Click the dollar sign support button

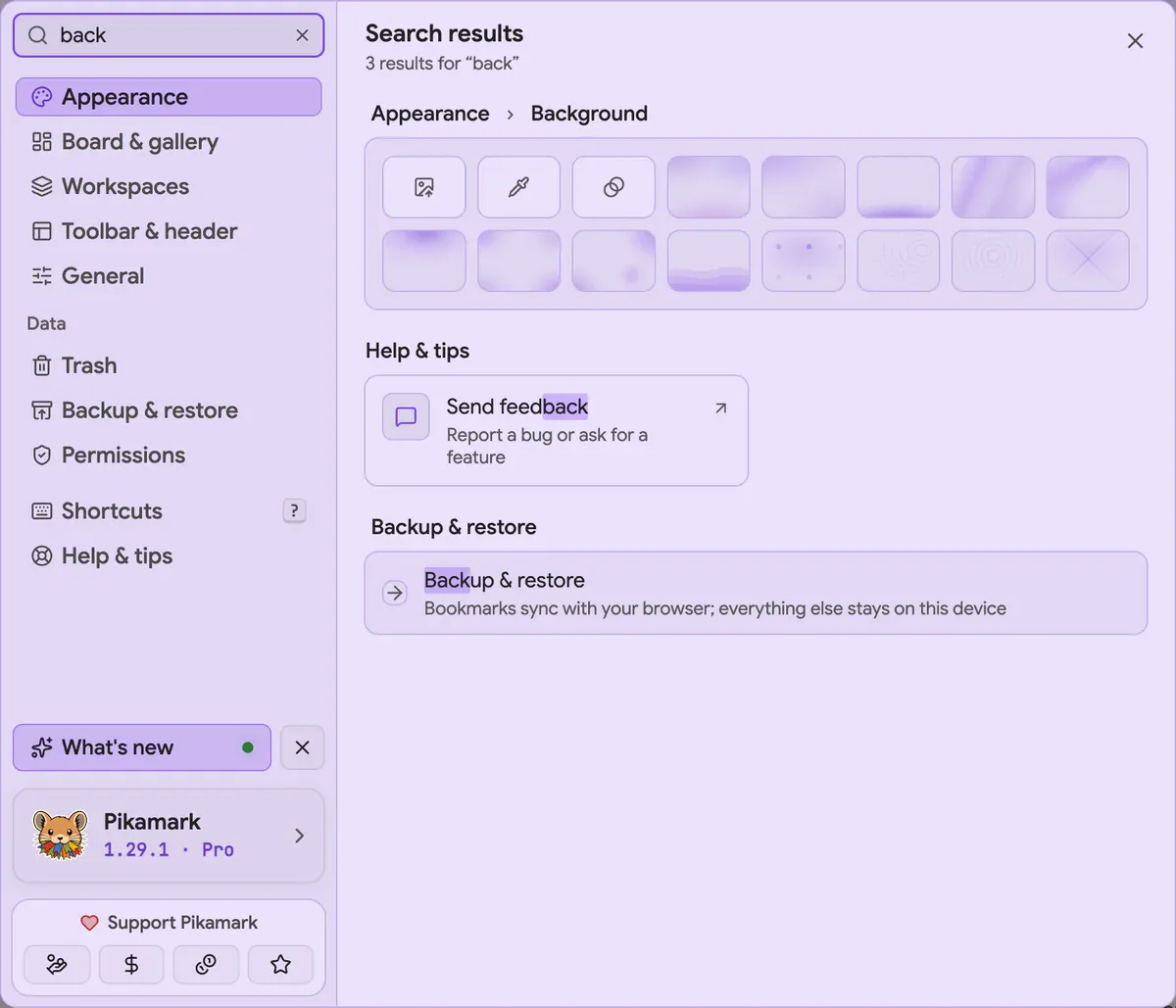pos(131,965)
